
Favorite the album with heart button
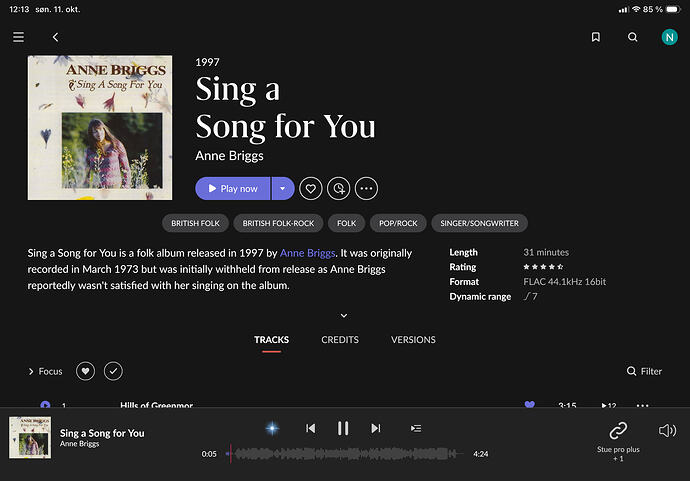(x=311, y=188)
